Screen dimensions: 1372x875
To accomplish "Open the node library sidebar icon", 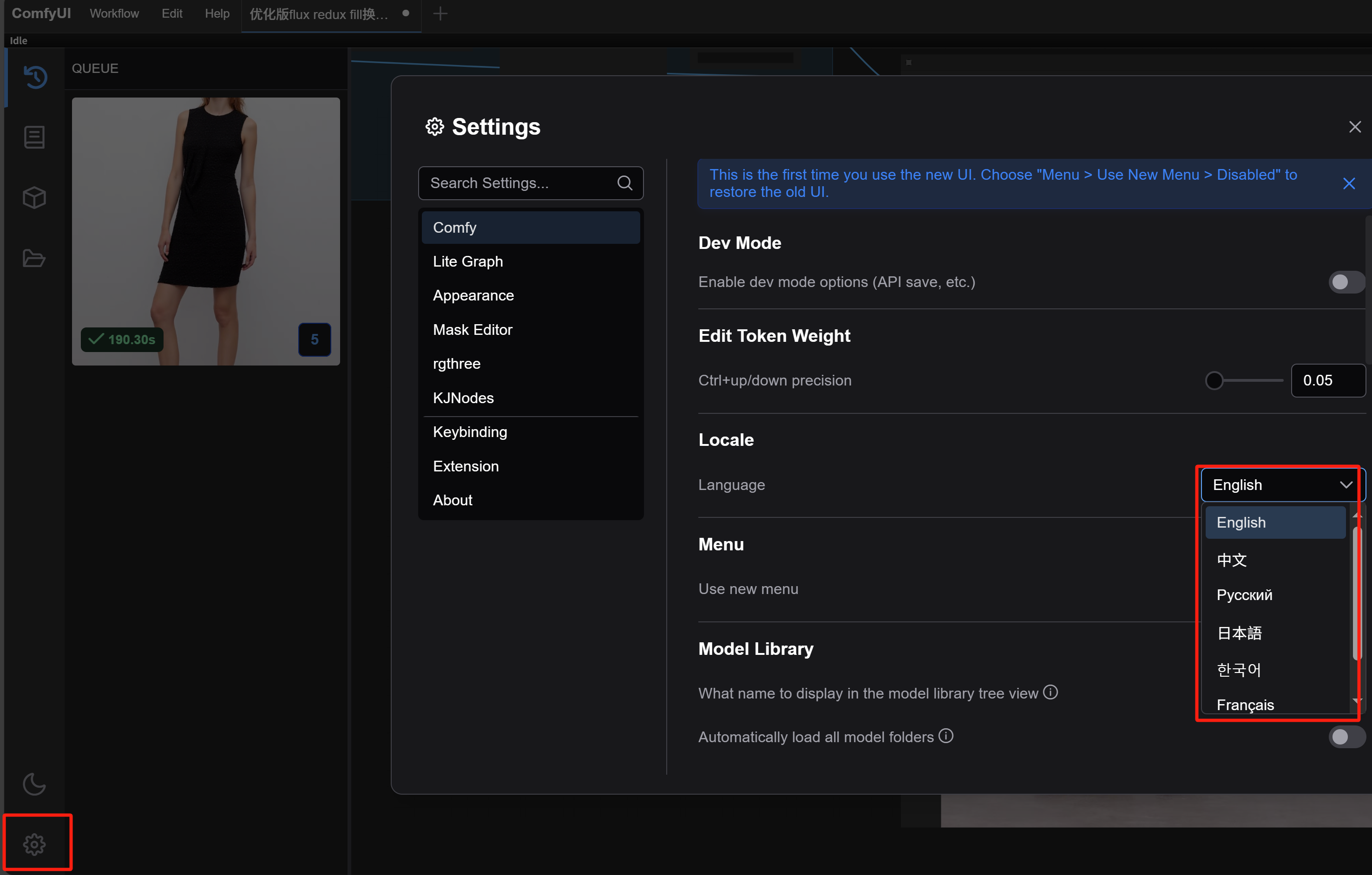I will [35, 137].
